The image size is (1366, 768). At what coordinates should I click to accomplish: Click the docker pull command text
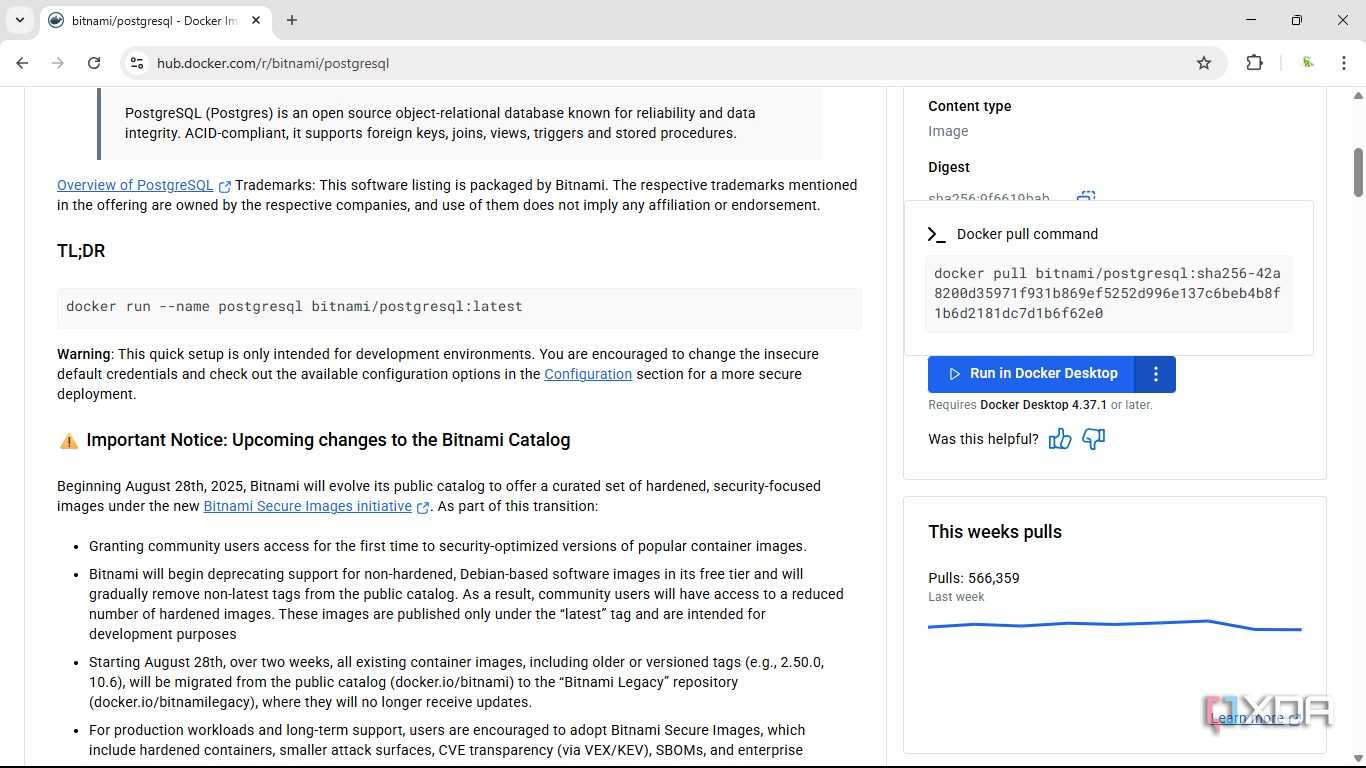(1108, 293)
